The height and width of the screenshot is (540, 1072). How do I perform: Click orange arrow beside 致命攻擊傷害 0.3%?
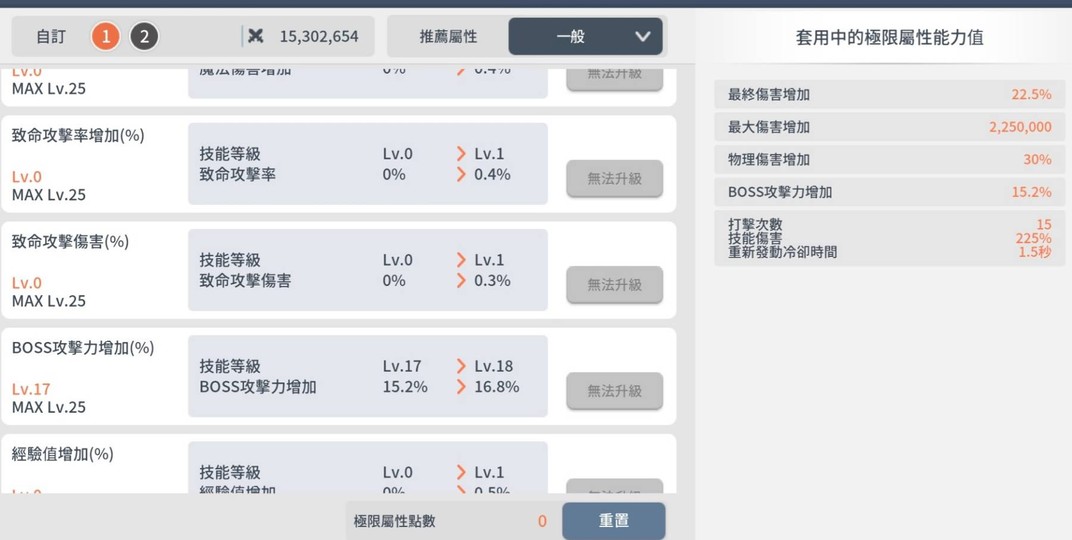pos(461,280)
